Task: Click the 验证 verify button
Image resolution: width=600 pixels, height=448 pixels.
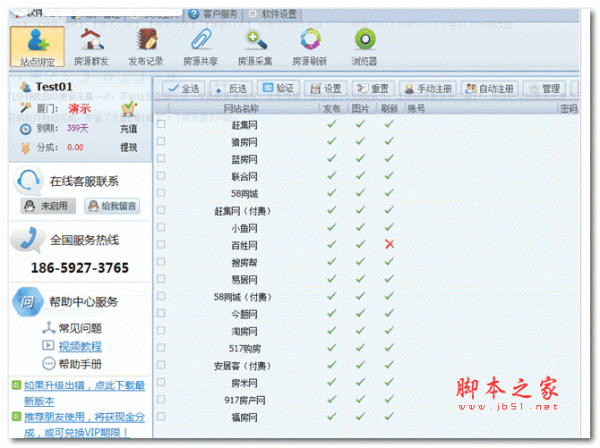Action: pos(278,88)
